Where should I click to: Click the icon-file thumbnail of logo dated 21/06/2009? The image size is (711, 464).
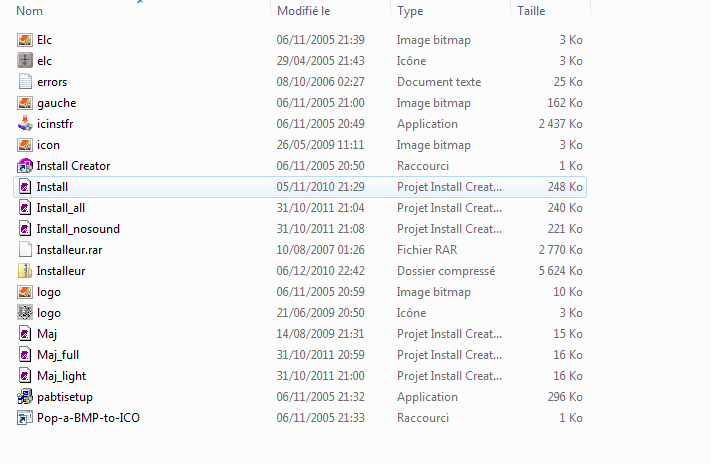[x=25, y=313]
